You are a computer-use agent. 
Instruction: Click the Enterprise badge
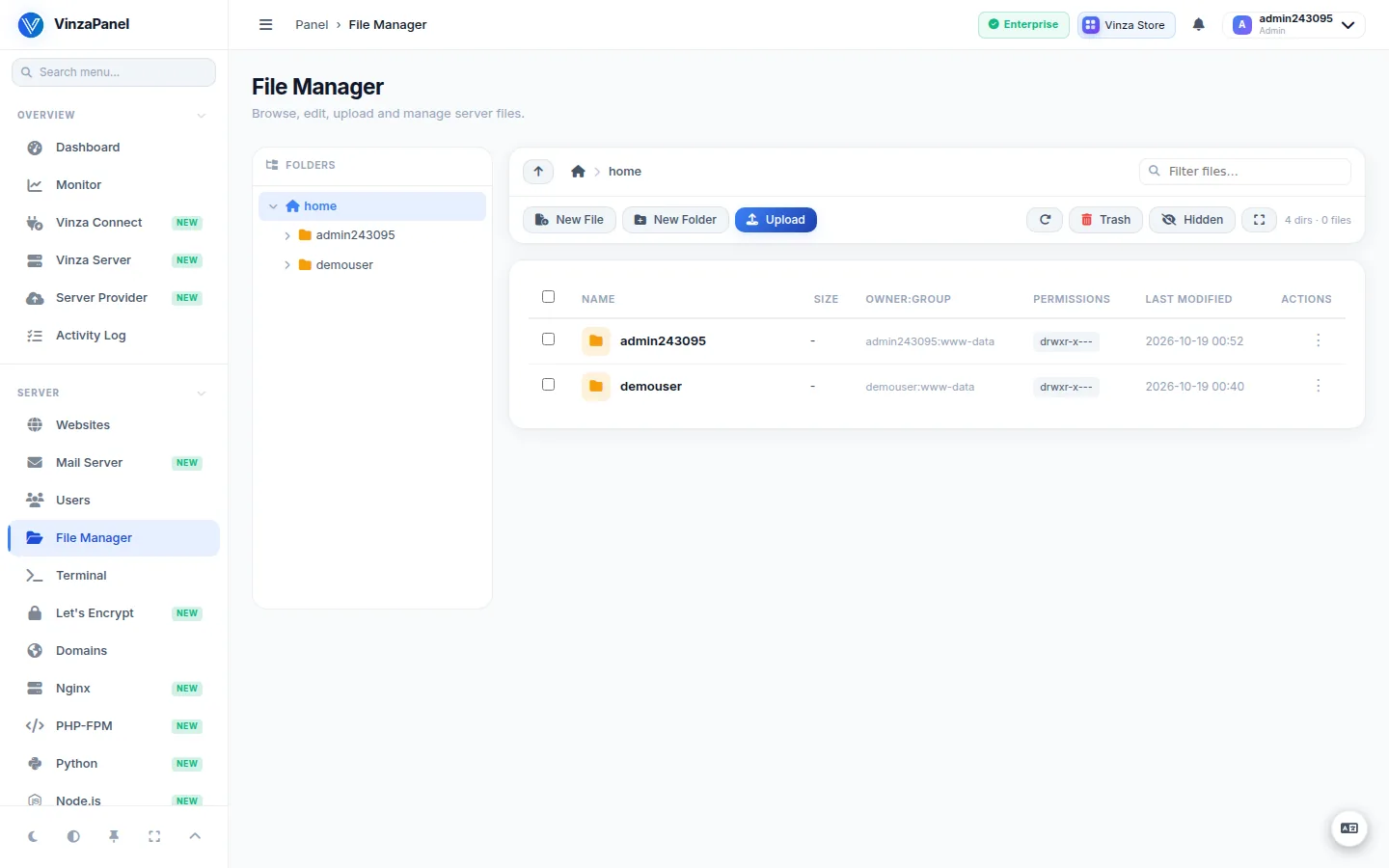coord(1023,25)
